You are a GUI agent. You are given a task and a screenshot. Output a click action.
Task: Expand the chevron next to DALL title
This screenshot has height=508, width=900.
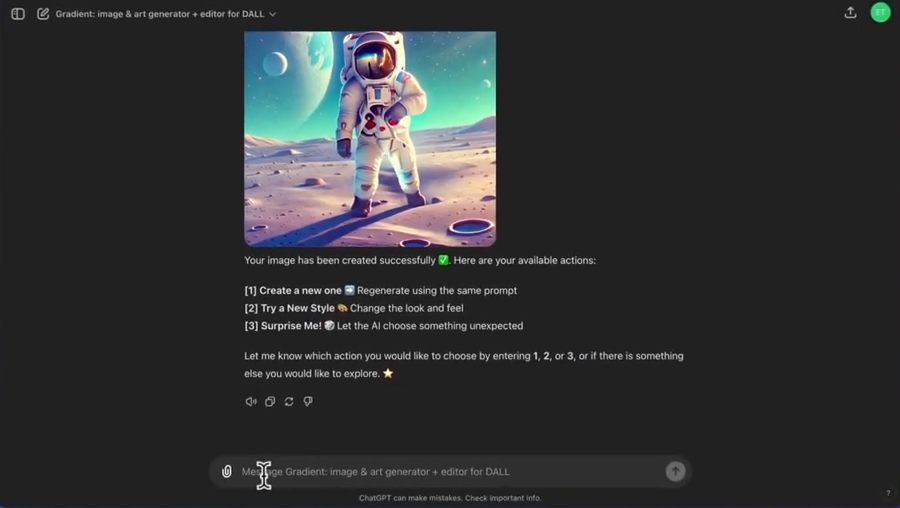(x=273, y=14)
